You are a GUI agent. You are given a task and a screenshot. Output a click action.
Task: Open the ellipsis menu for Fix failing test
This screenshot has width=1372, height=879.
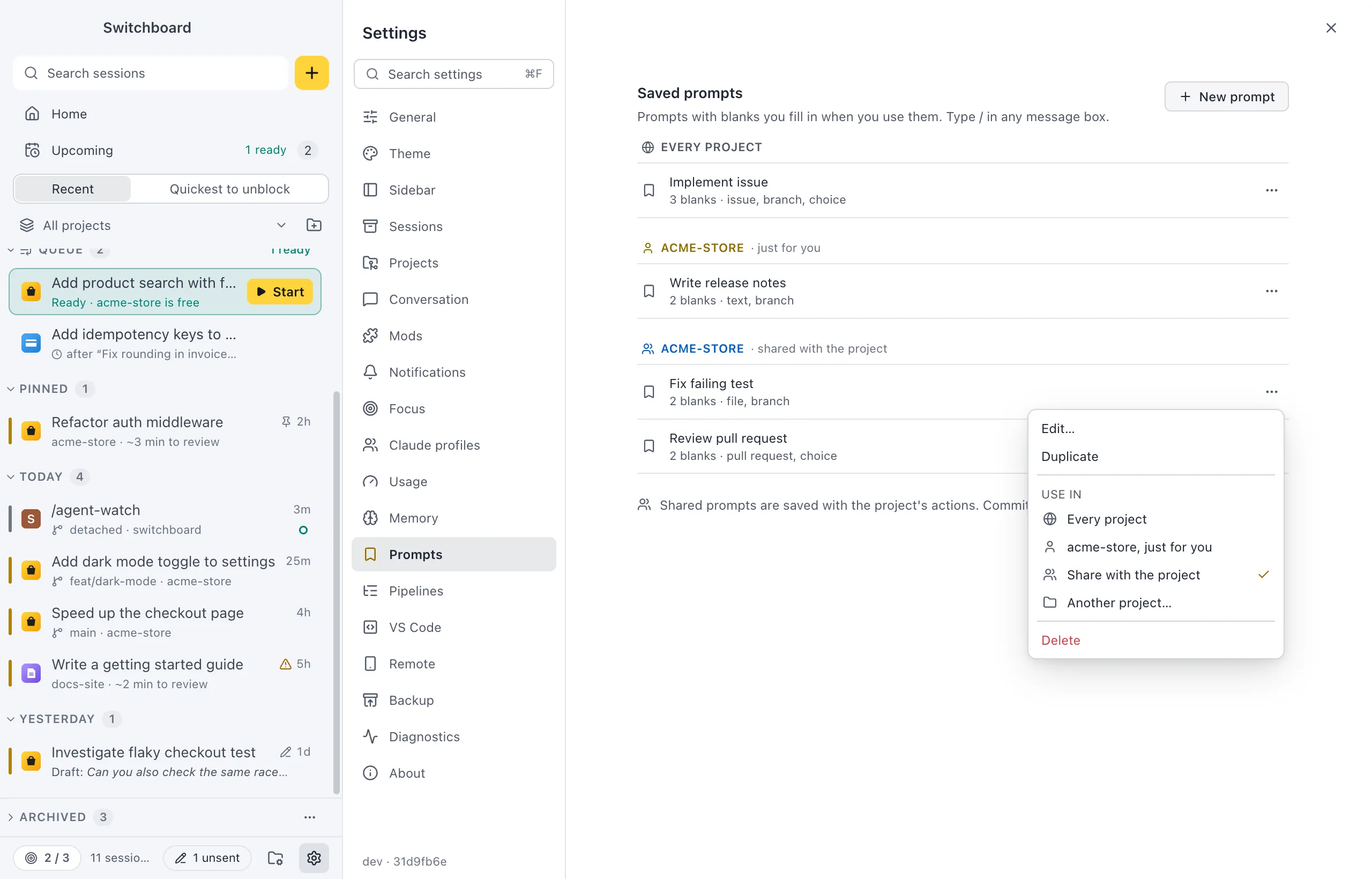[x=1271, y=392]
